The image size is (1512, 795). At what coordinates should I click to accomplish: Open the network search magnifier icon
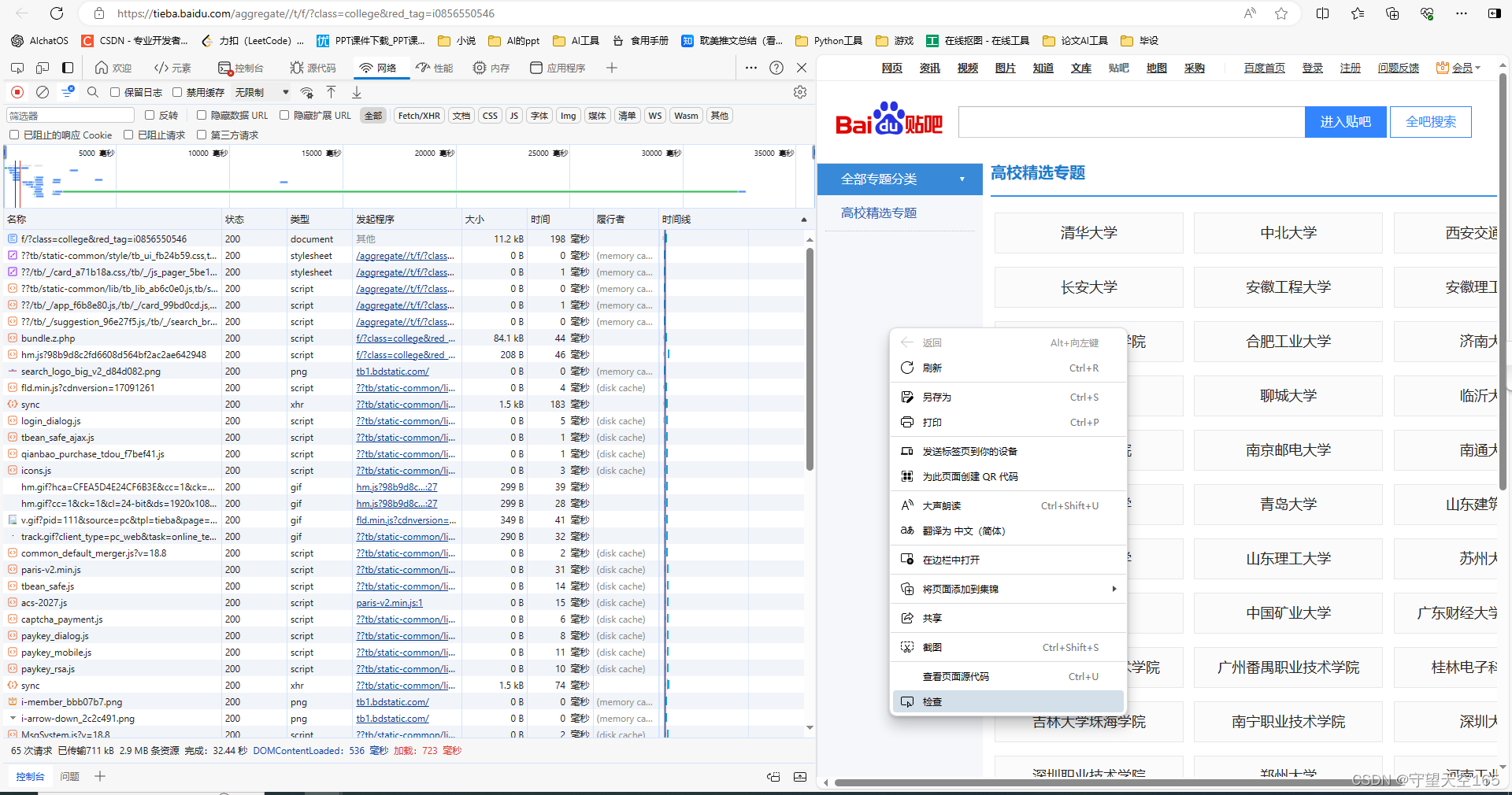93,92
